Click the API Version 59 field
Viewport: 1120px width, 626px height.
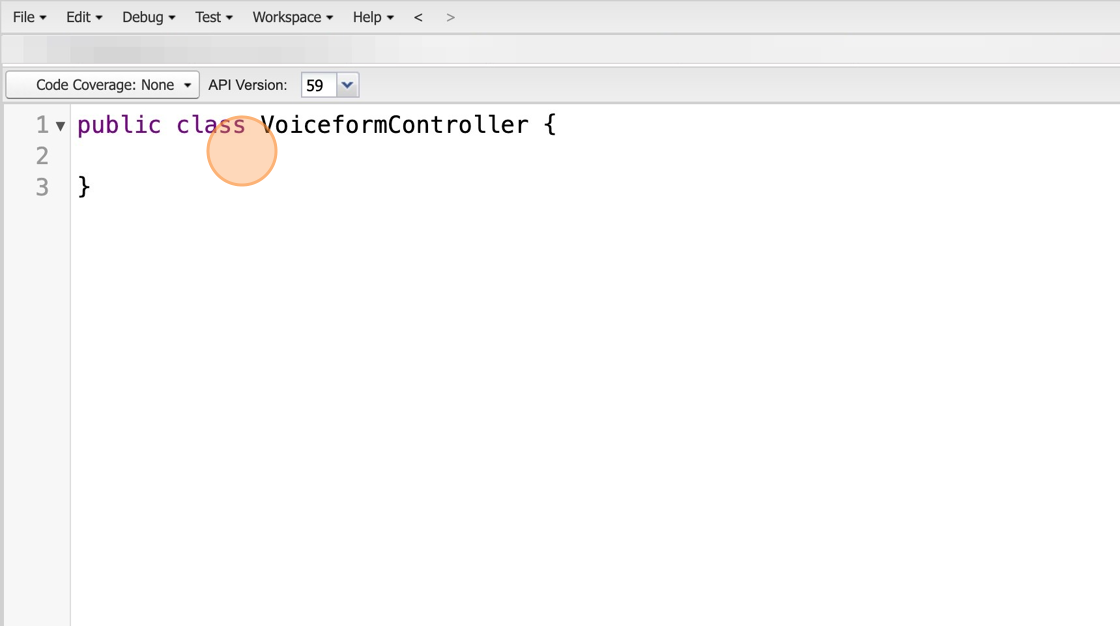coord(319,86)
